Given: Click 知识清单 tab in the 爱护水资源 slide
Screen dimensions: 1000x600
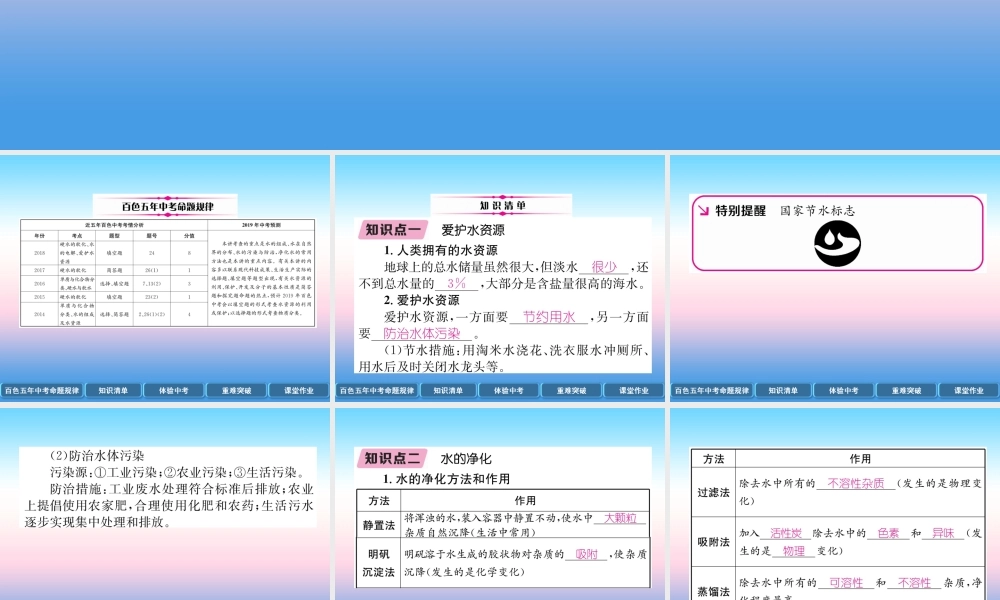Looking at the screenshot, I should tap(448, 390).
